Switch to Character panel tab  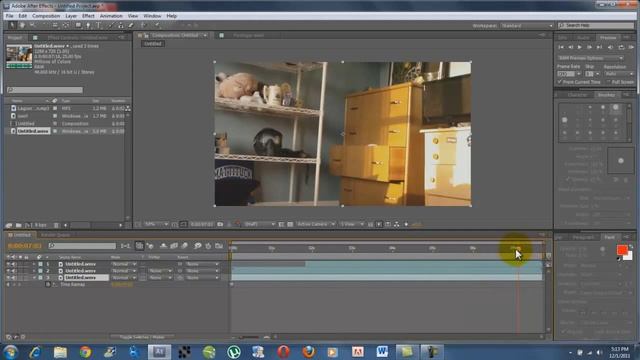coord(577,95)
